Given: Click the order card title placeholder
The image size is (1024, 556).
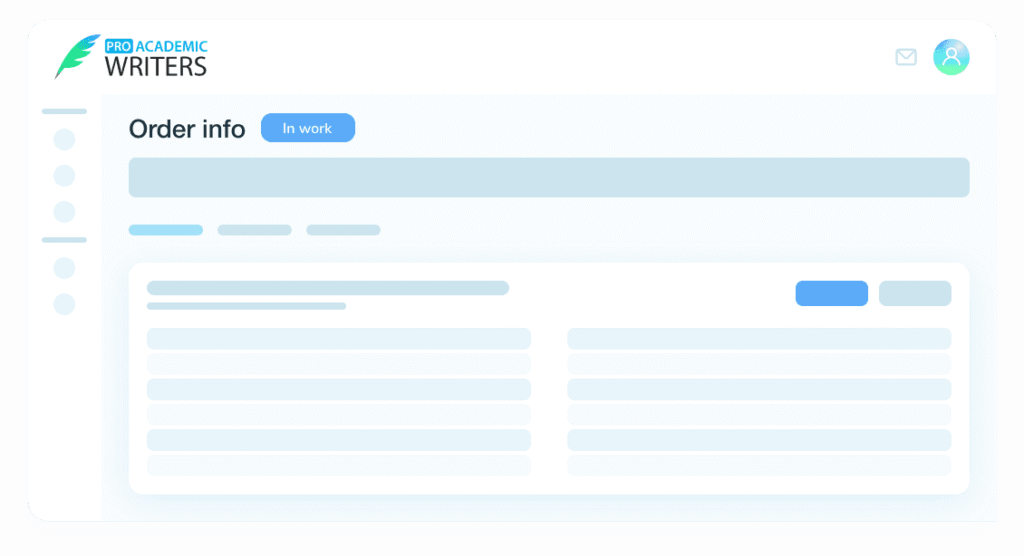Looking at the screenshot, I should coord(327,288).
